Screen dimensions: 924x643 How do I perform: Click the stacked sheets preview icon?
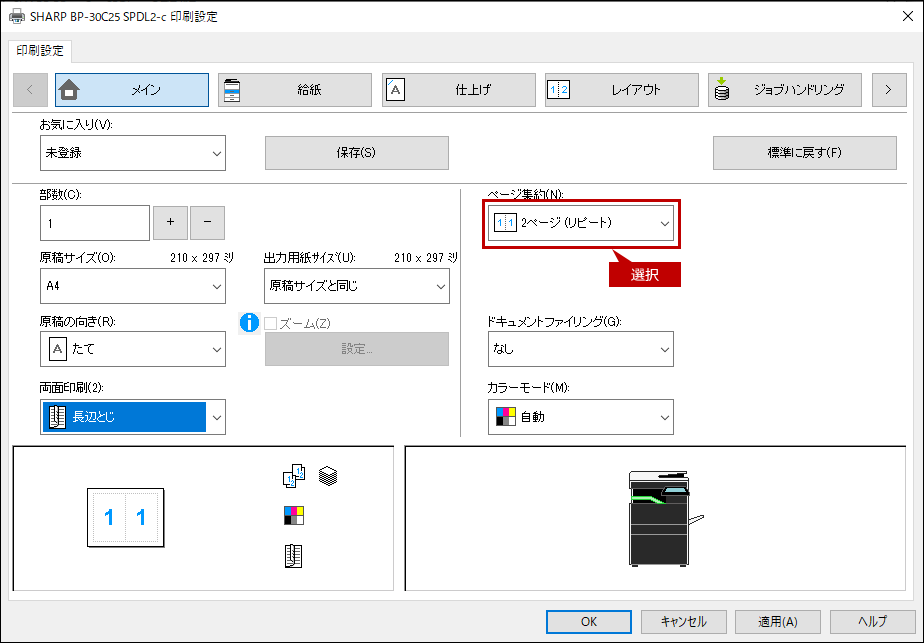click(x=328, y=476)
